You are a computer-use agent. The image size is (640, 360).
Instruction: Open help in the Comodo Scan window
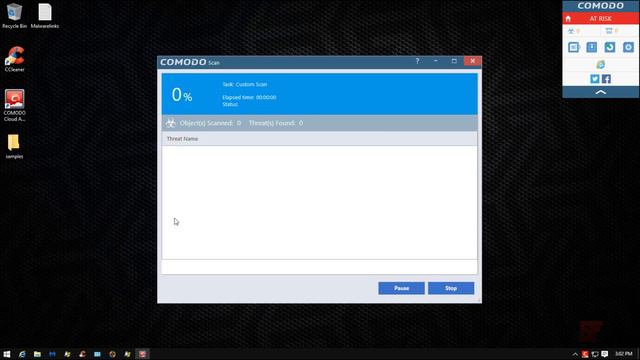[x=417, y=61]
